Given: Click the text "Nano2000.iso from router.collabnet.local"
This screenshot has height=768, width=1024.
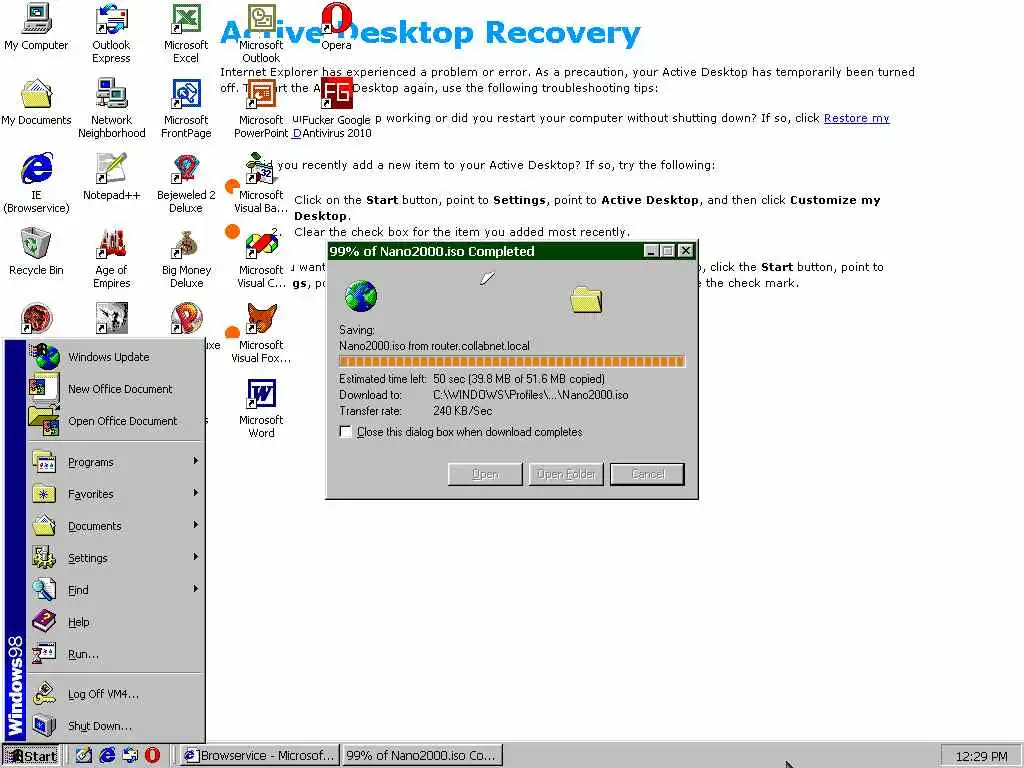Looking at the screenshot, I should (x=434, y=345).
